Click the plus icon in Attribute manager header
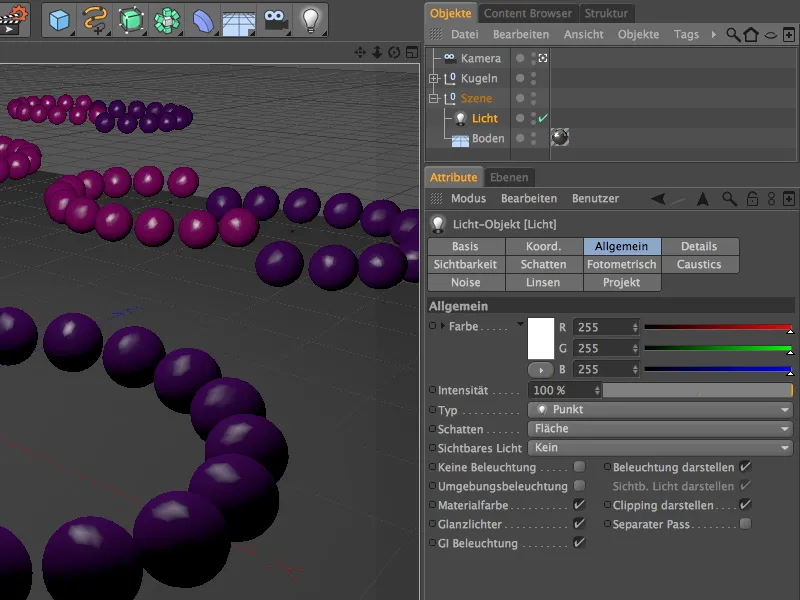 click(789, 198)
